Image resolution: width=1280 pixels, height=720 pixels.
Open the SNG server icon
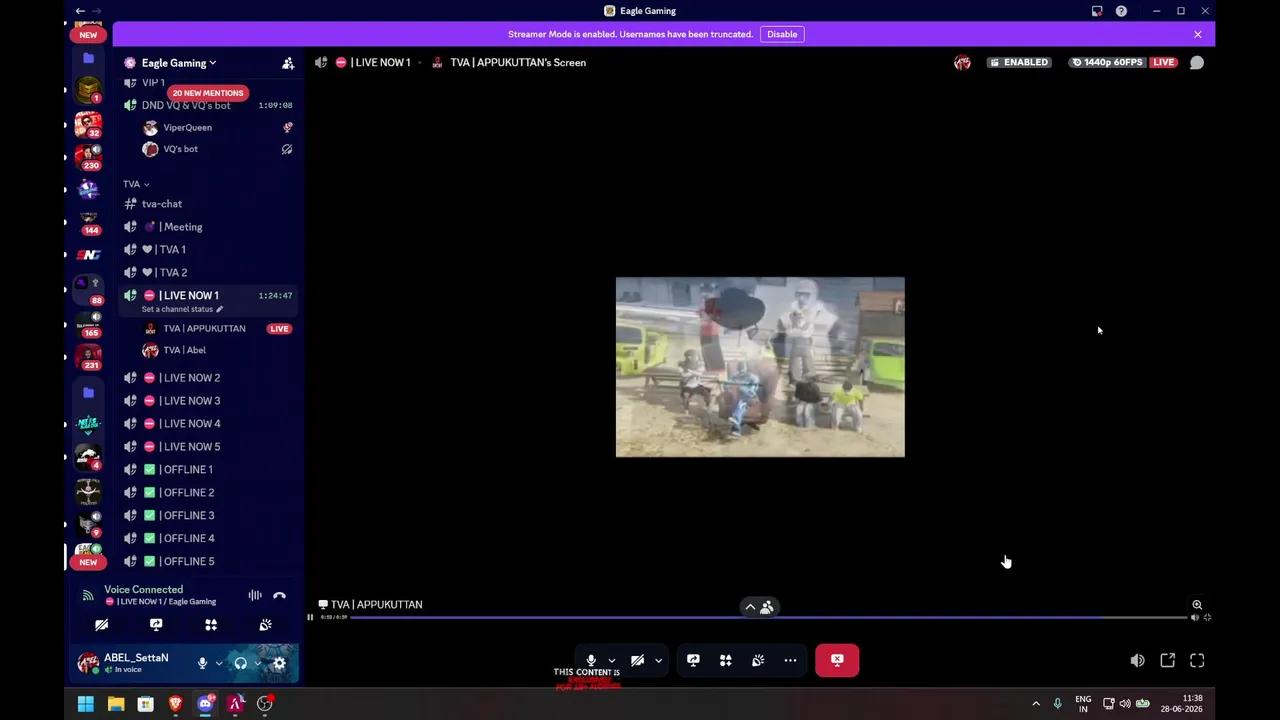coord(89,255)
